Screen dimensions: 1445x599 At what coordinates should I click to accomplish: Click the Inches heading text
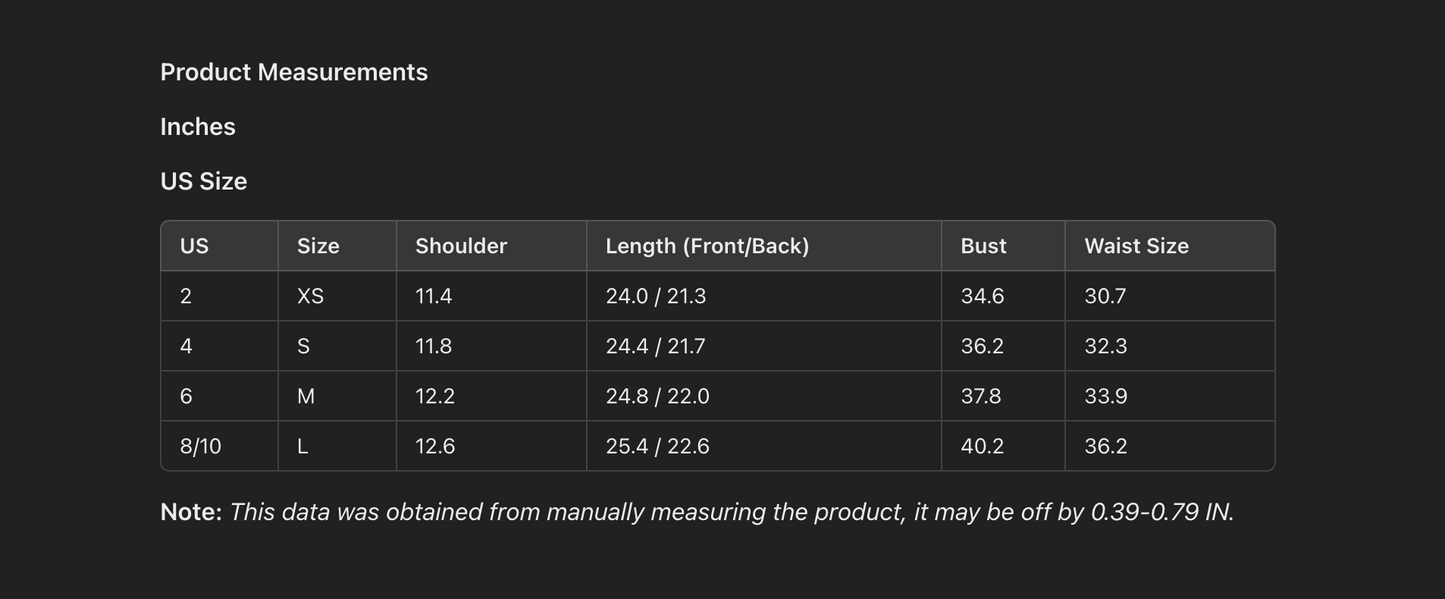(x=198, y=127)
